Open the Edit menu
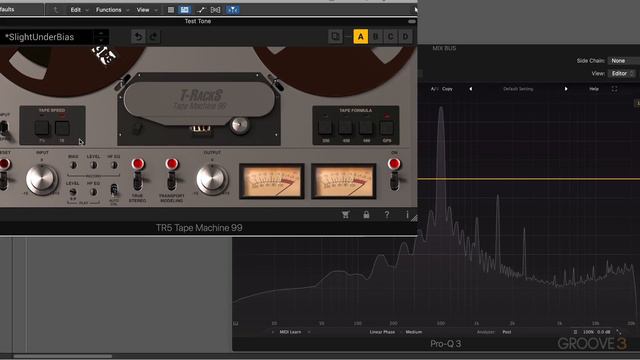640x360 pixels. (x=76, y=10)
